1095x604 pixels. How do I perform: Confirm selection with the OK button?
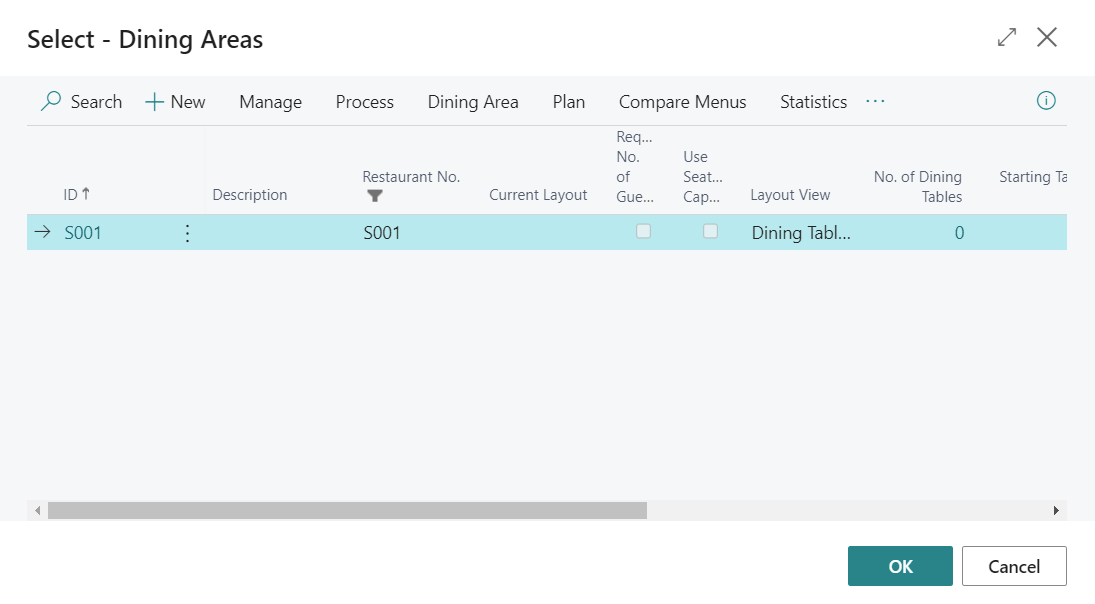[900, 566]
